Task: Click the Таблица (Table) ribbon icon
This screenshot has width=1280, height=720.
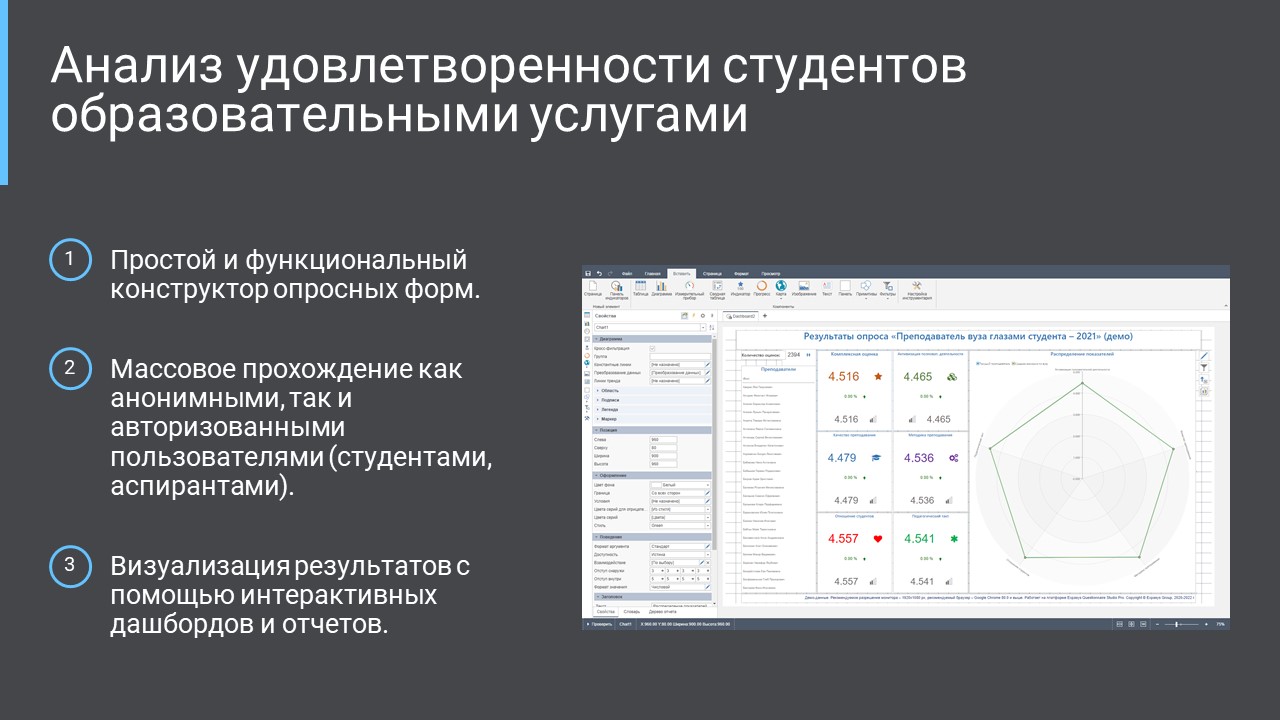Action: point(640,288)
